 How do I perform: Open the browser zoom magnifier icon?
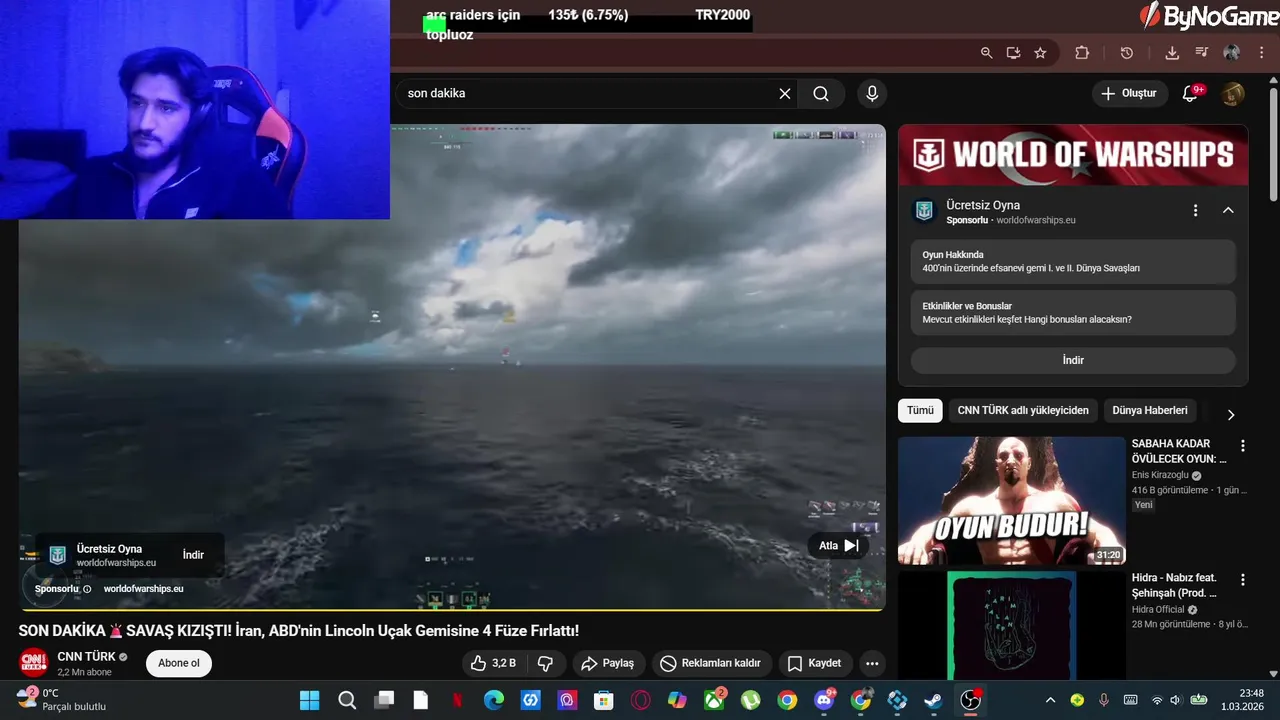[x=986, y=53]
